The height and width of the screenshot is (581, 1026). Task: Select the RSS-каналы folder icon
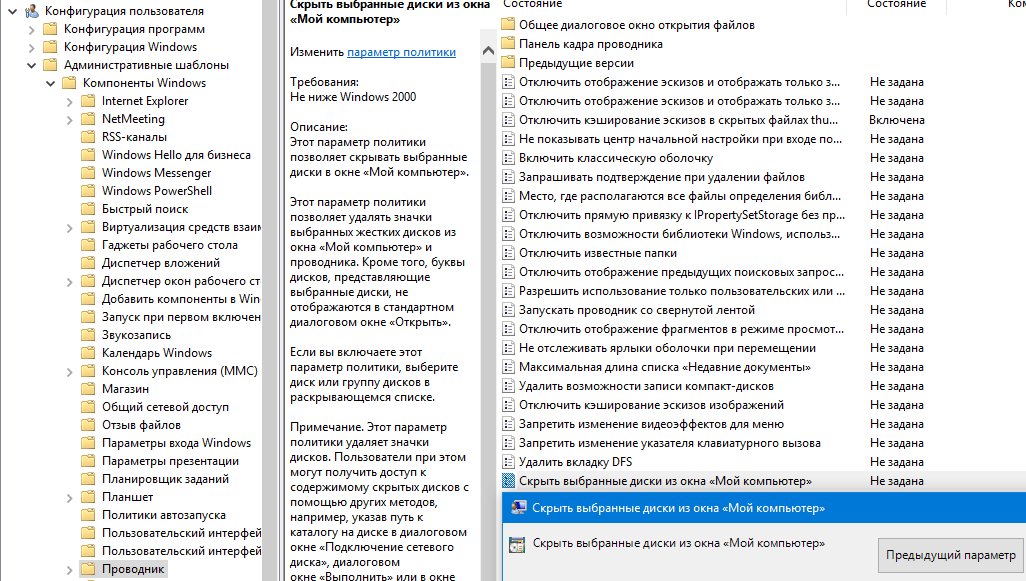click(x=88, y=137)
